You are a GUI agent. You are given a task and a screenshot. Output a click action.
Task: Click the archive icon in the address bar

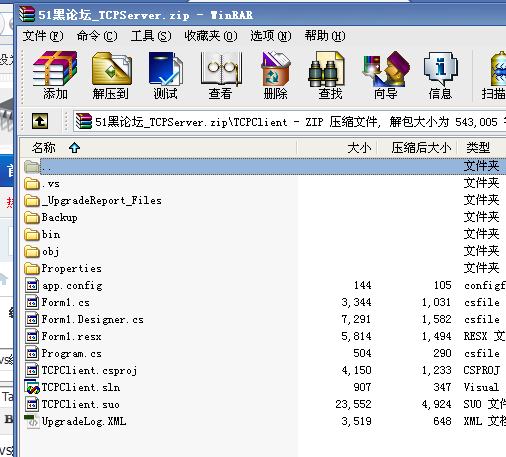coord(84,121)
